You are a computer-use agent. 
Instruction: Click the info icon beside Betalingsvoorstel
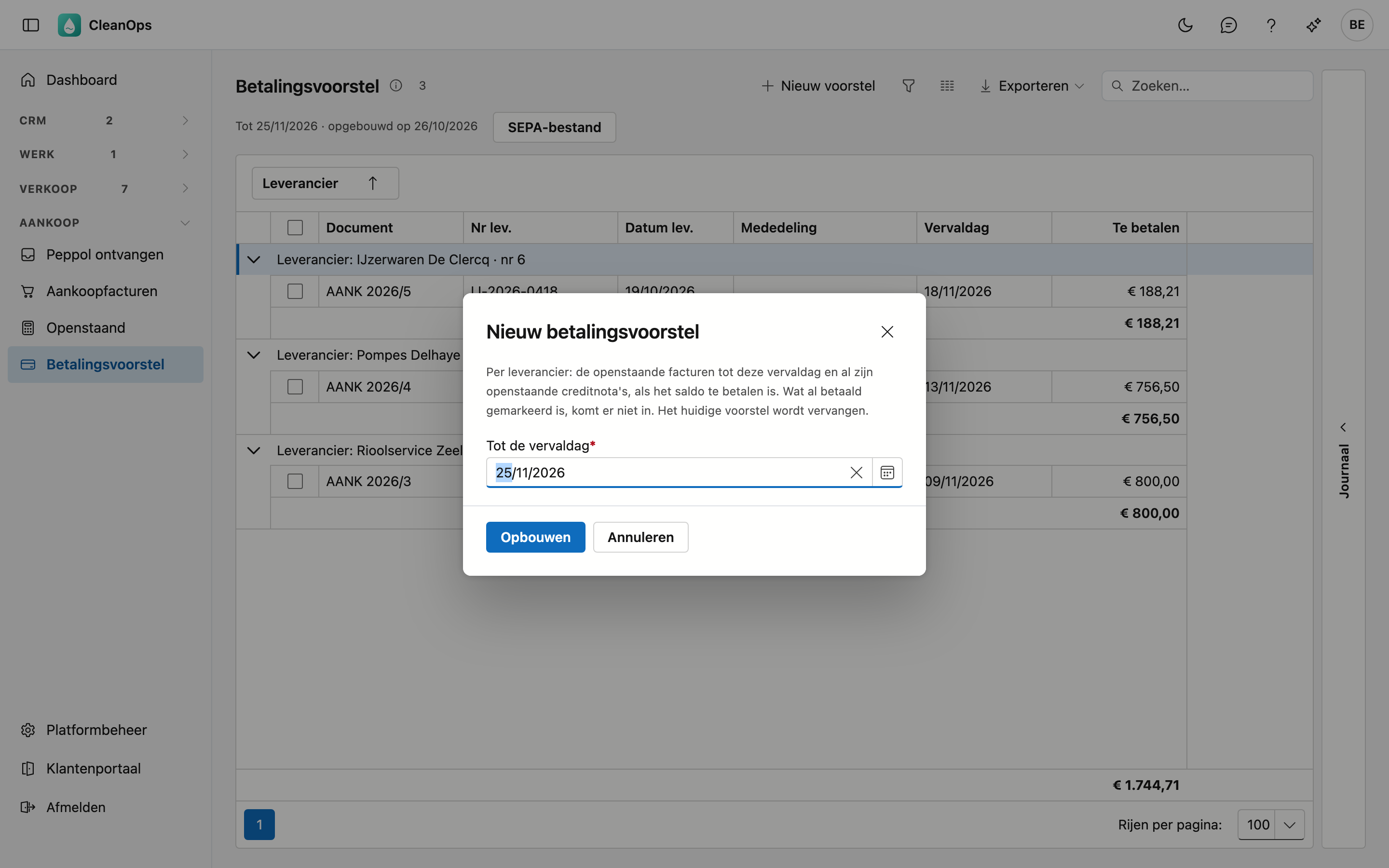396,85
